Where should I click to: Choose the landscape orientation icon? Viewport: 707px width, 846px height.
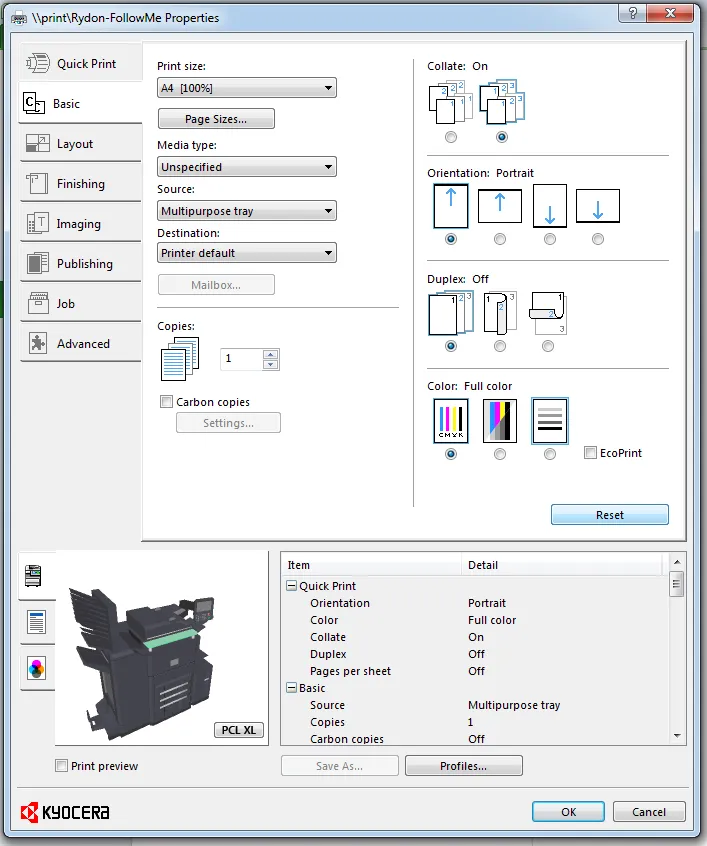click(500, 206)
